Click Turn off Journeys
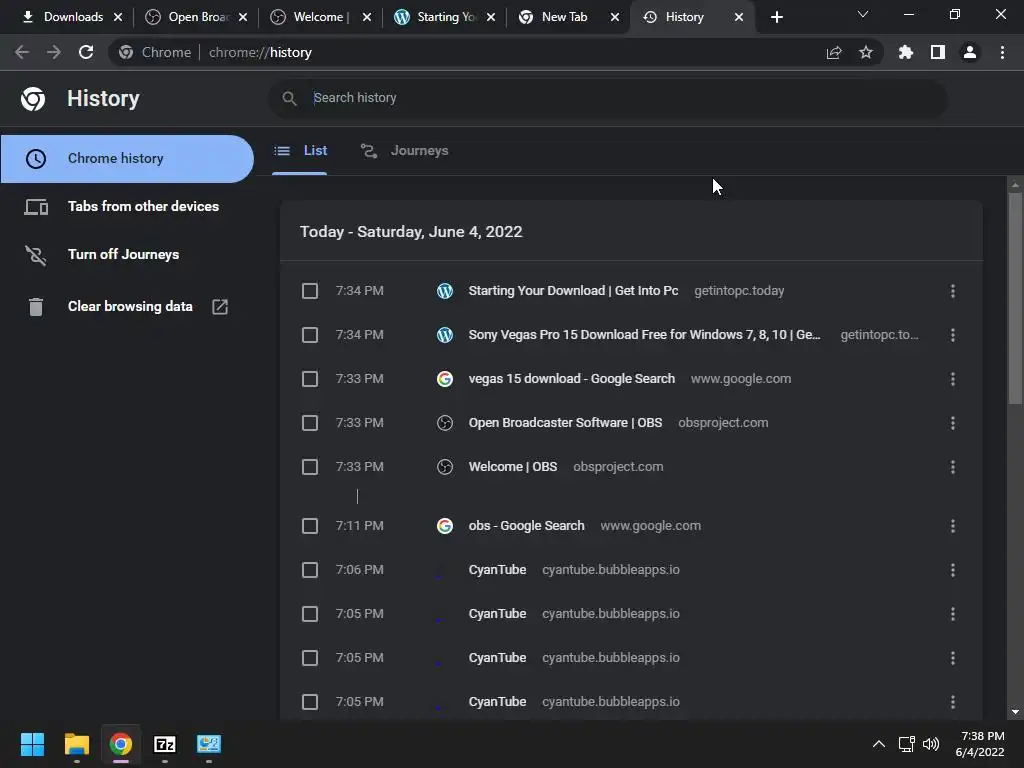This screenshot has width=1024, height=768. click(x=123, y=255)
